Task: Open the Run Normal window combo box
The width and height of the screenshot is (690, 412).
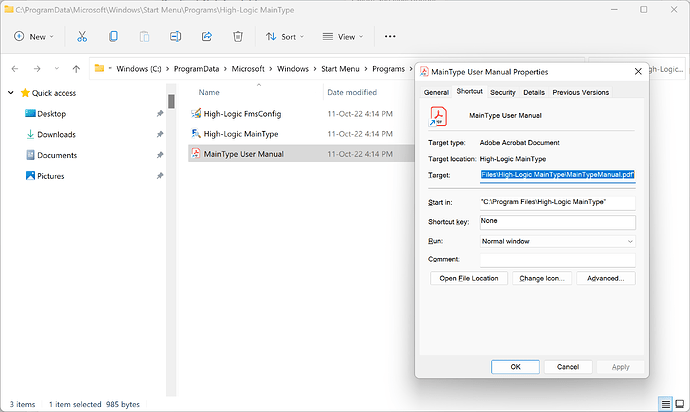Action: [x=557, y=241]
